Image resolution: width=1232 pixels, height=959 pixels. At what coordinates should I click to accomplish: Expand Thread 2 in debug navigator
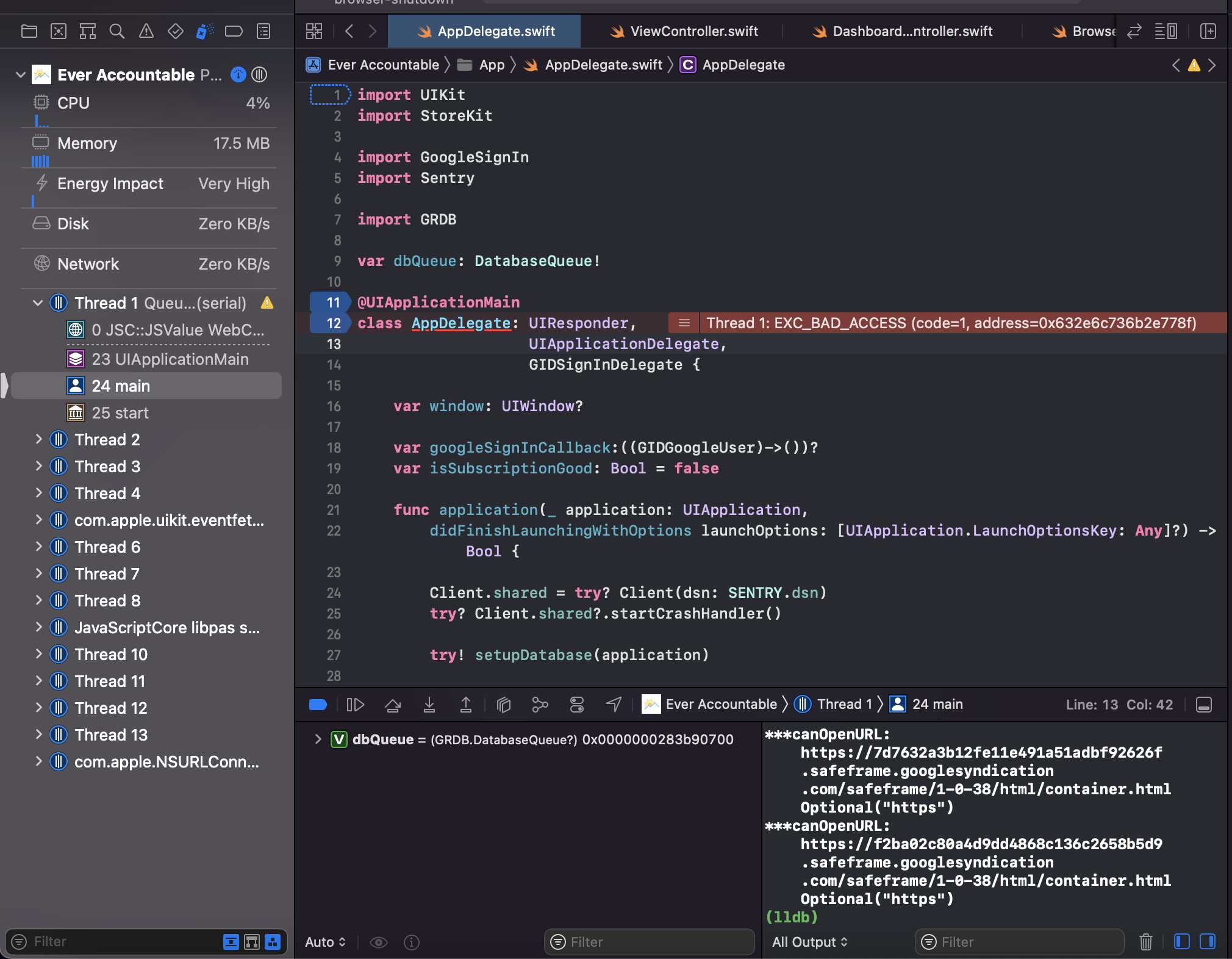(39, 439)
